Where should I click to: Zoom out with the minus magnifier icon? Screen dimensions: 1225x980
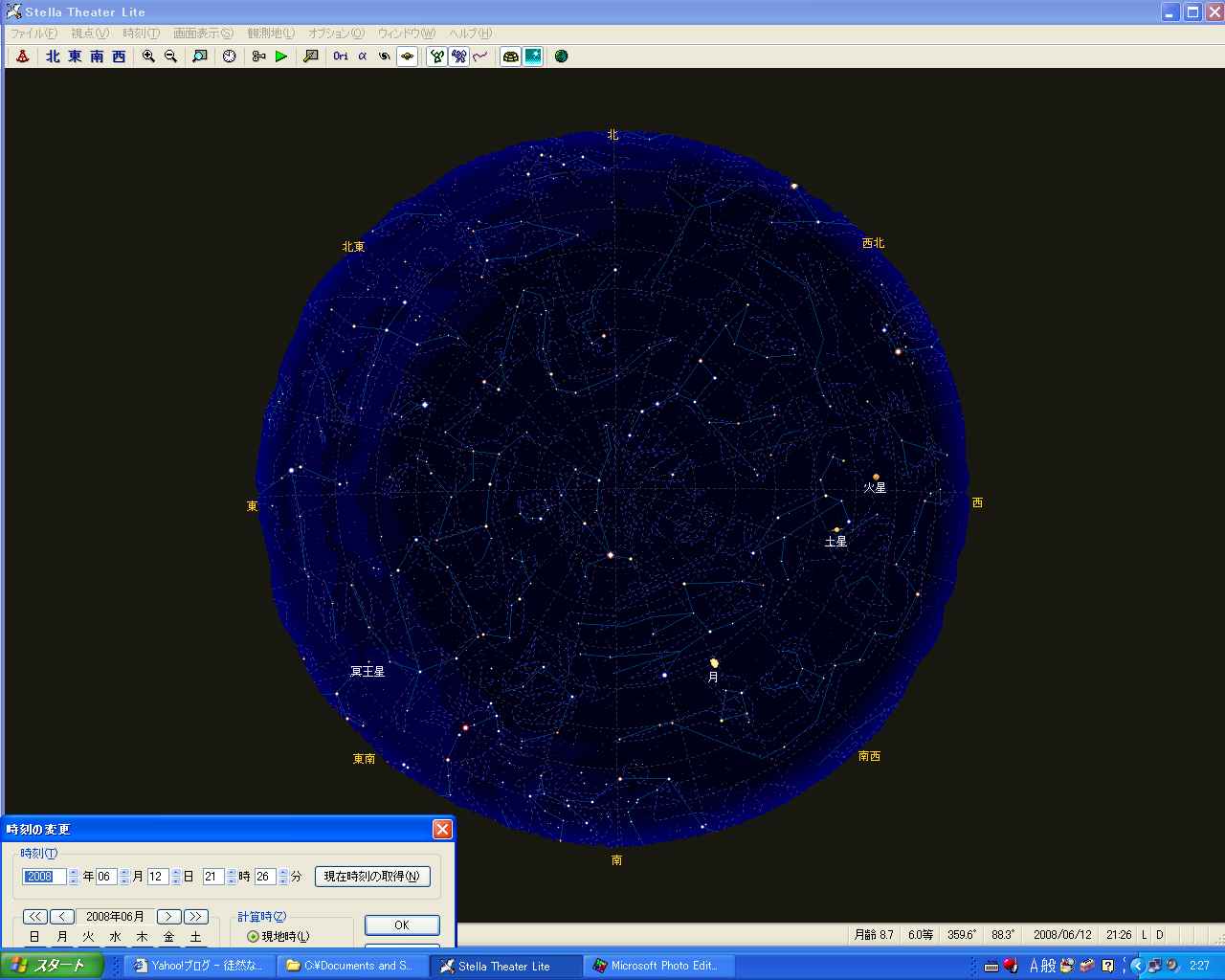coord(170,56)
